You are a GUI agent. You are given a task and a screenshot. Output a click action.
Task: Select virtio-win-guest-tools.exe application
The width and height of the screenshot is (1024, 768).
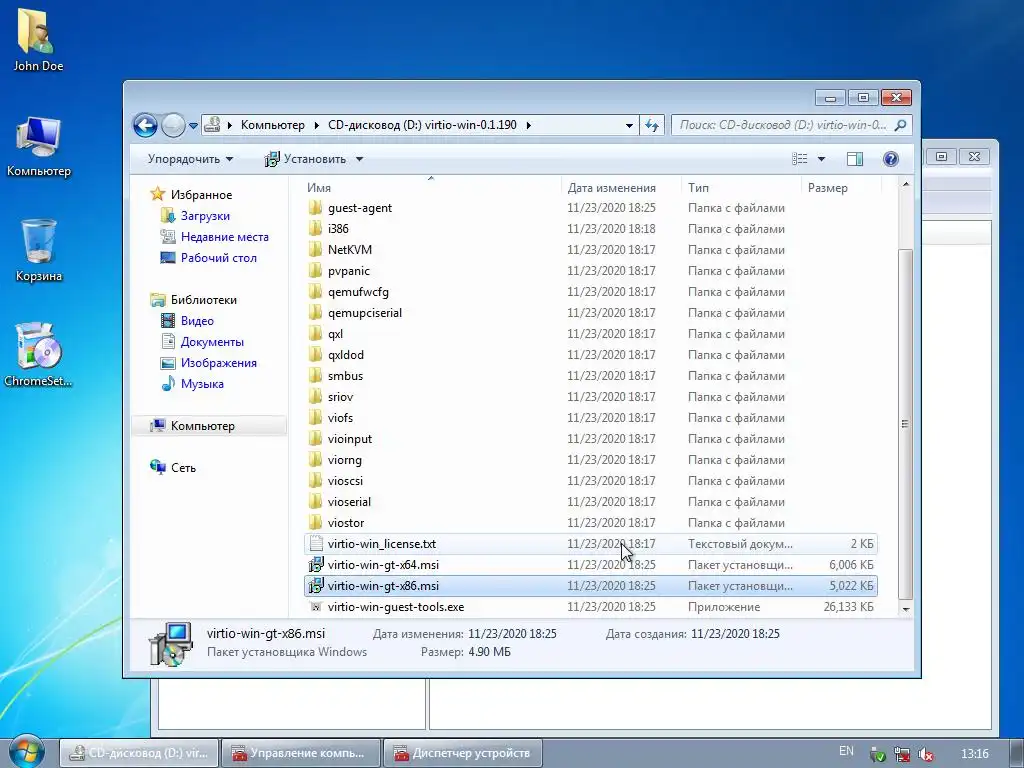pos(591,607)
